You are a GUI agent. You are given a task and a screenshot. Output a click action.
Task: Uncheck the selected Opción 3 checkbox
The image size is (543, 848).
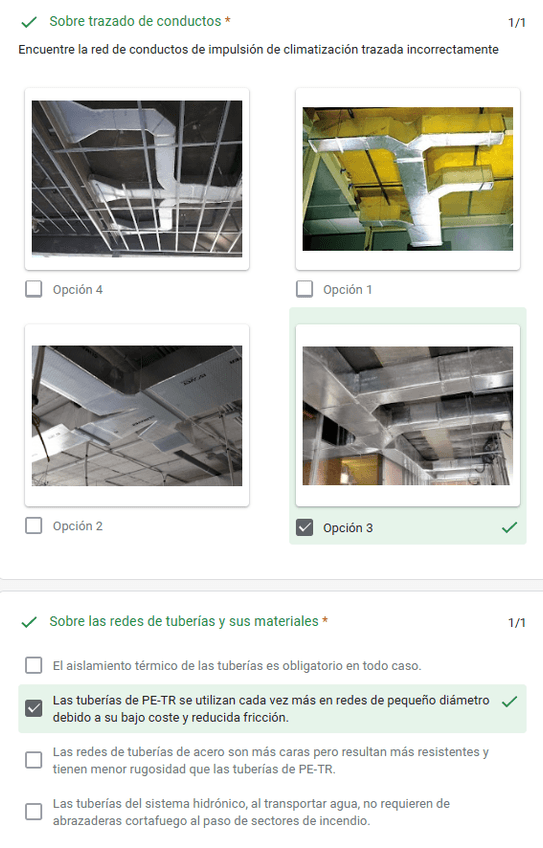[x=304, y=527]
